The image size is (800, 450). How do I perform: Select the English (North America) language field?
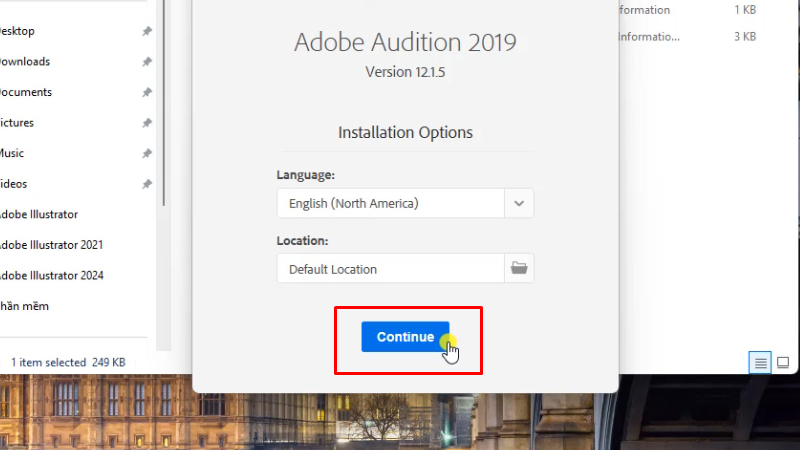click(391, 203)
